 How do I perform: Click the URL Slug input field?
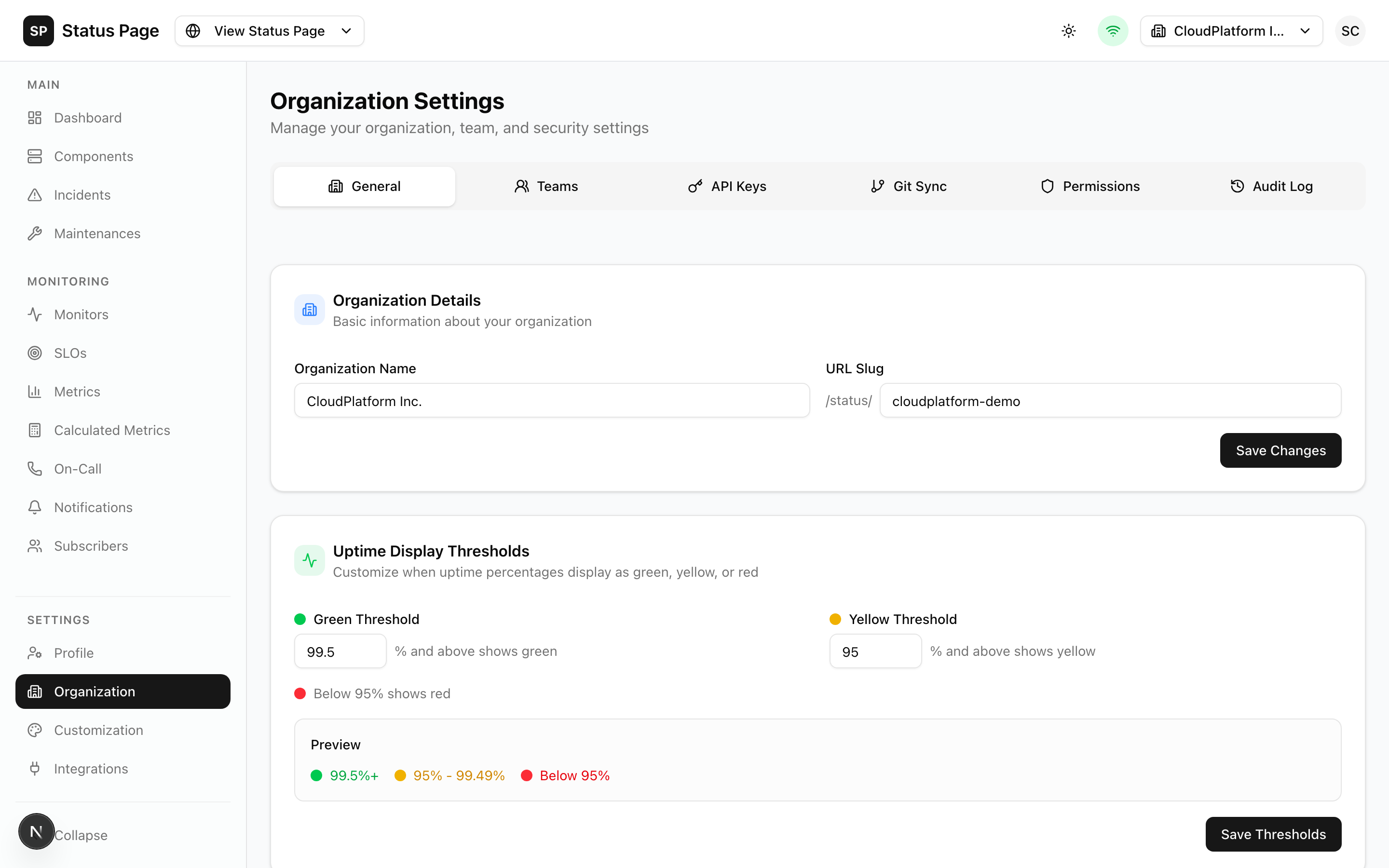pos(1110,400)
